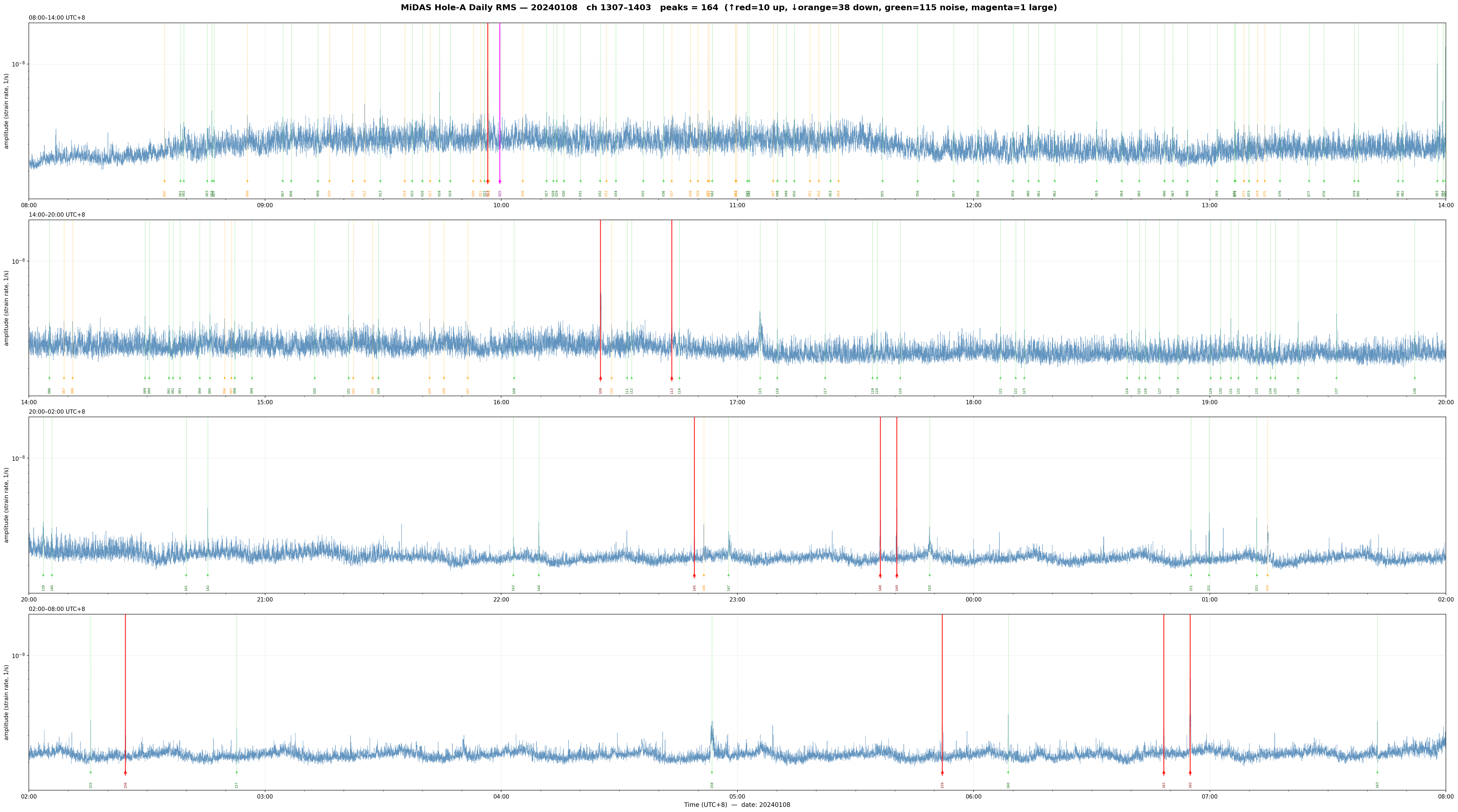Click the red peak marker triangle above 162
Image resolution: width=1458 pixels, height=812 pixels.
1190,772
